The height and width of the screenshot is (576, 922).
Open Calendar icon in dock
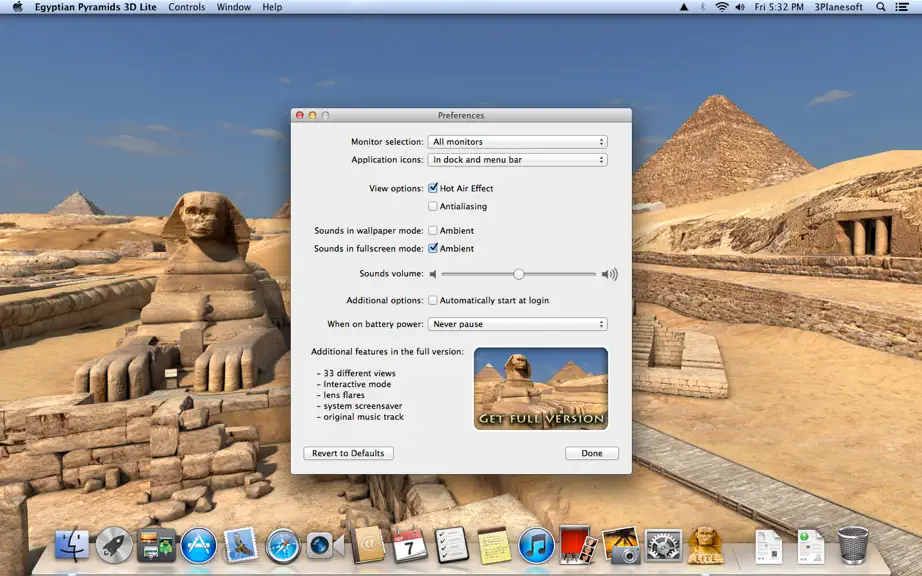[409, 545]
